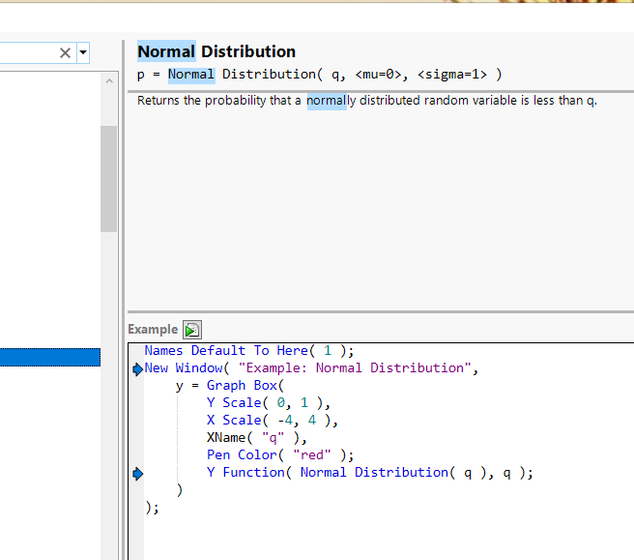Image resolution: width=634 pixels, height=560 pixels.
Task: Click the Pen Color( "red" ) code line
Action: 280,455
